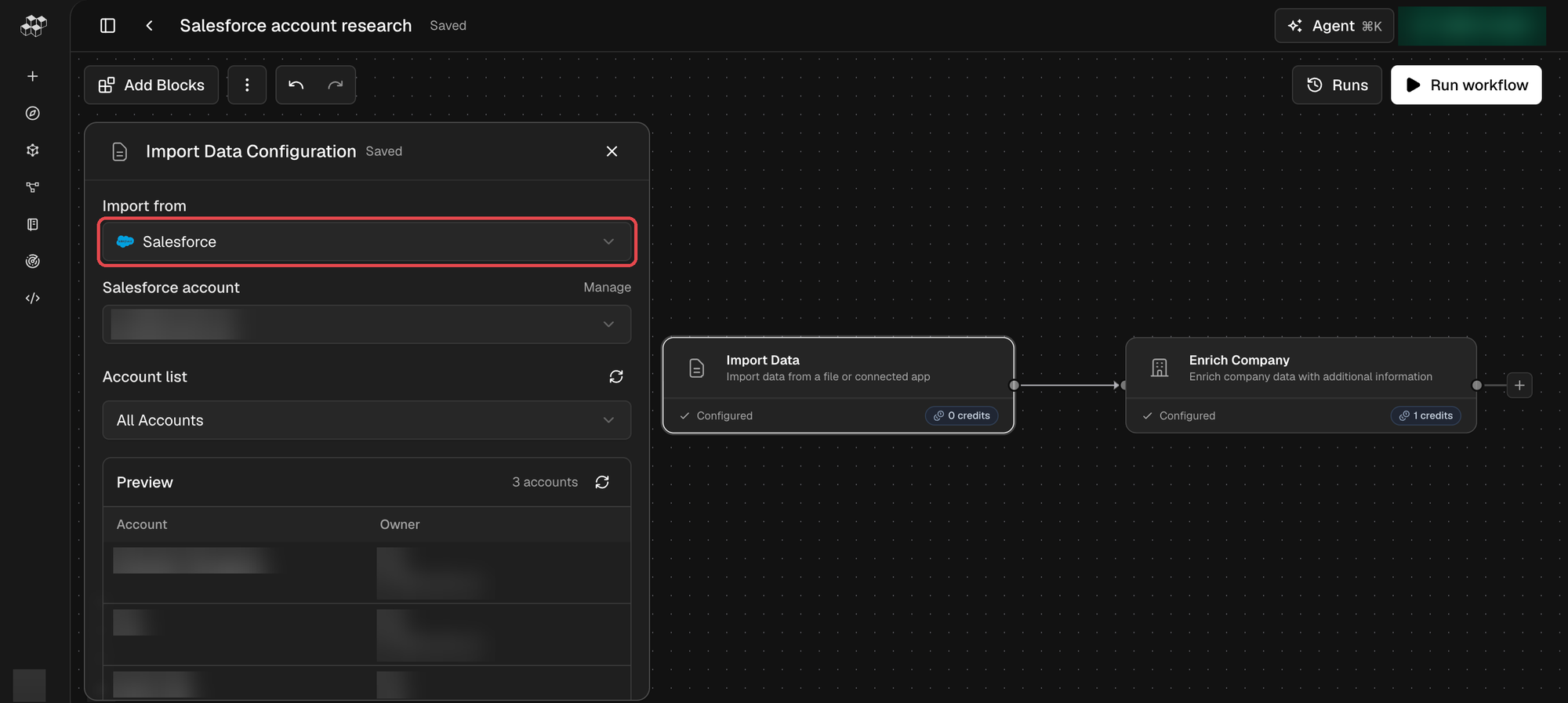Click the Manage link for Salesforce account
The height and width of the screenshot is (703, 1568).
coord(607,288)
